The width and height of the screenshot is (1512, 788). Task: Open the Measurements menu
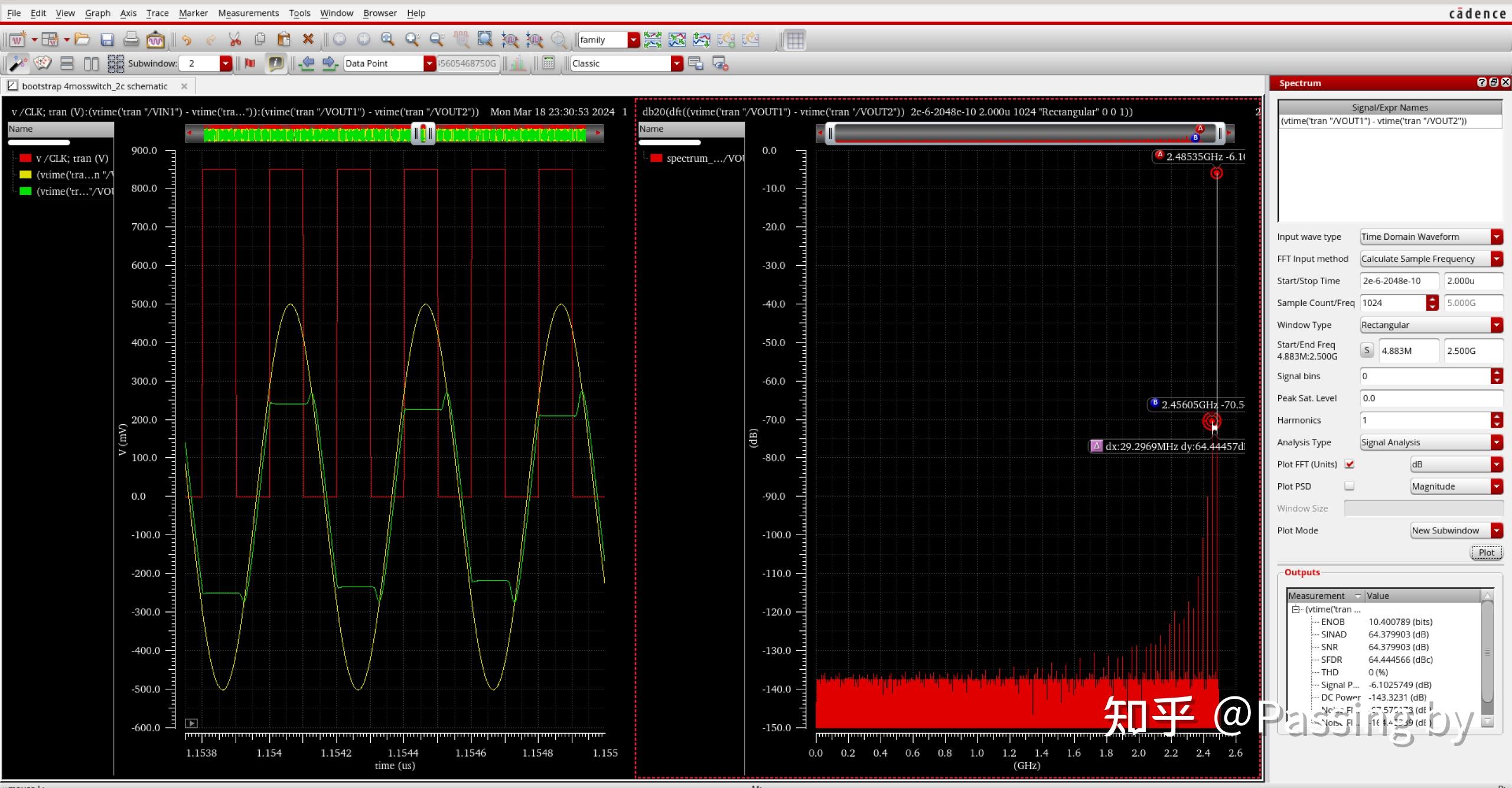248,13
